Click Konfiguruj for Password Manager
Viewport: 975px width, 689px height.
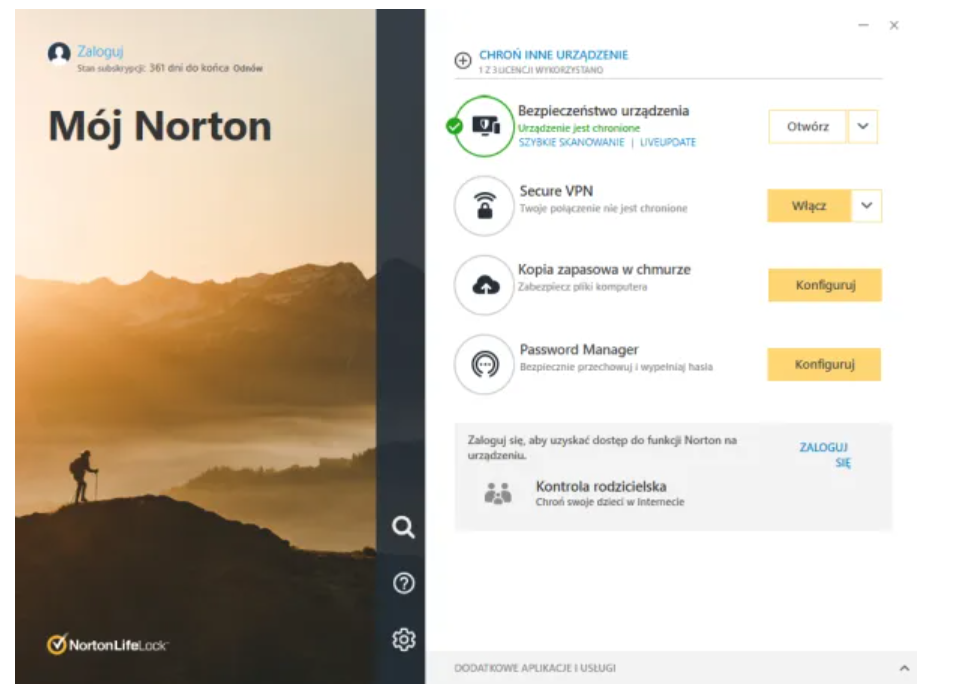824,364
